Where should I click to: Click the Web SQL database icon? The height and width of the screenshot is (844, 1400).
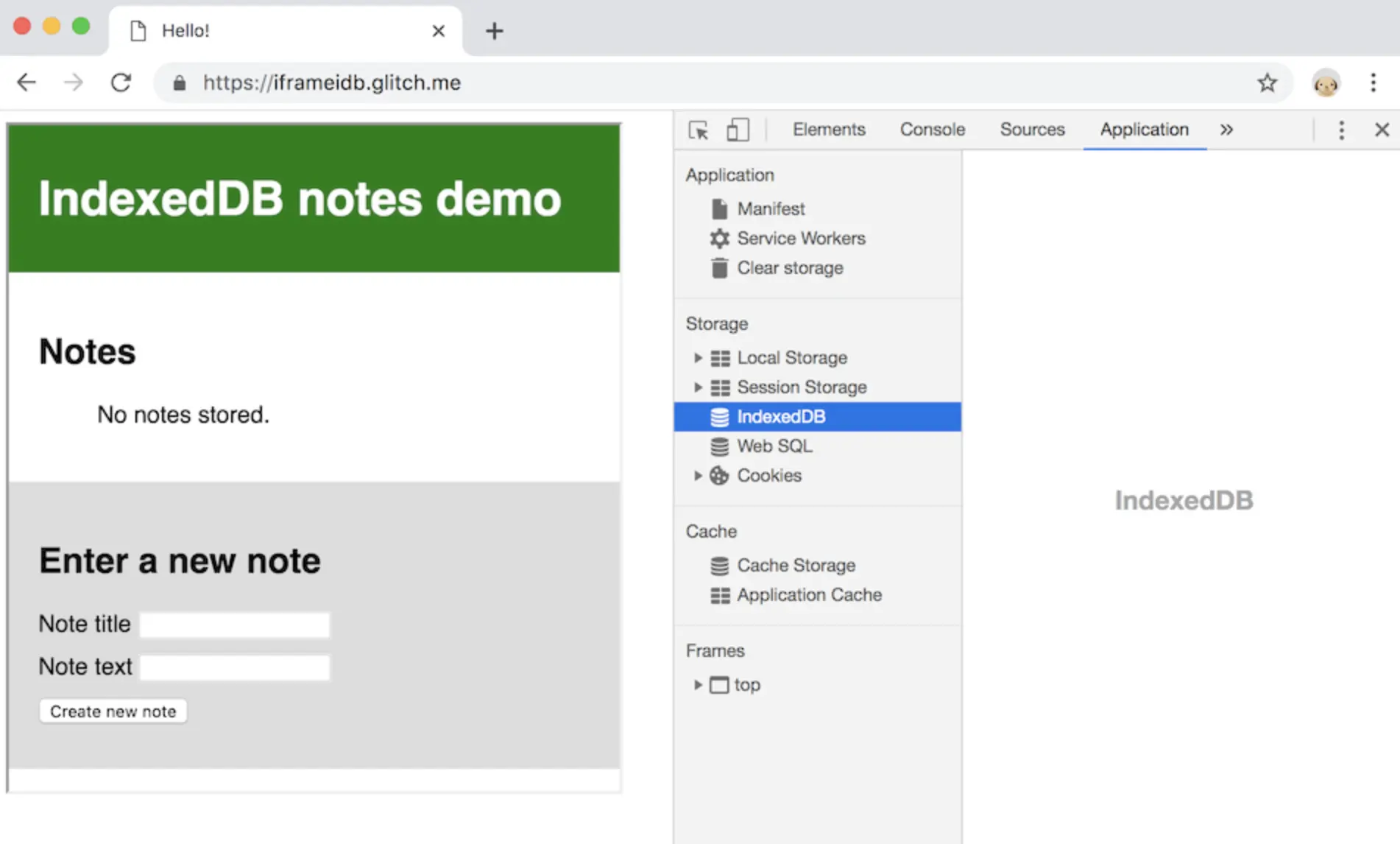tap(719, 446)
